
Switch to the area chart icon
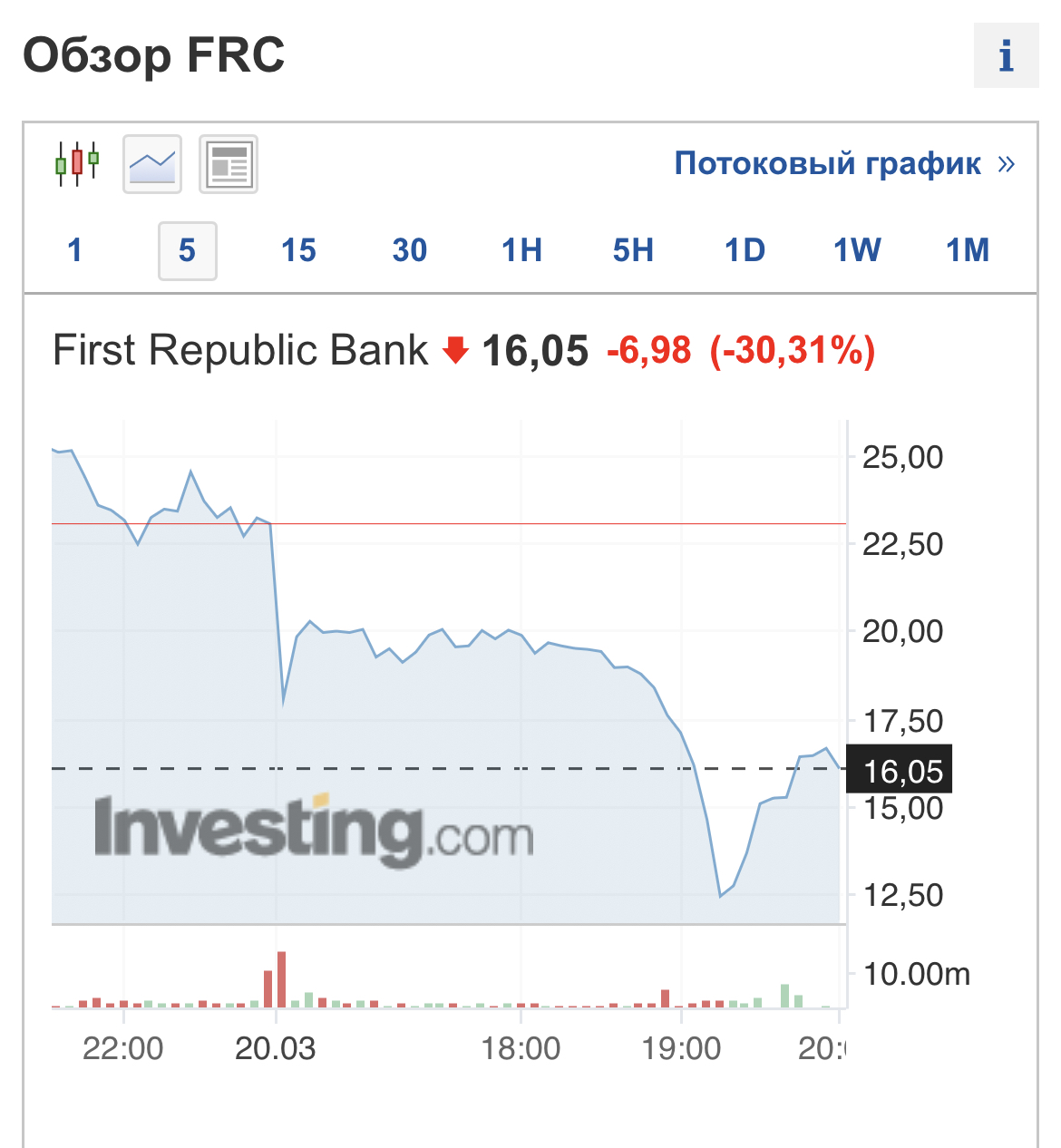[x=152, y=164]
